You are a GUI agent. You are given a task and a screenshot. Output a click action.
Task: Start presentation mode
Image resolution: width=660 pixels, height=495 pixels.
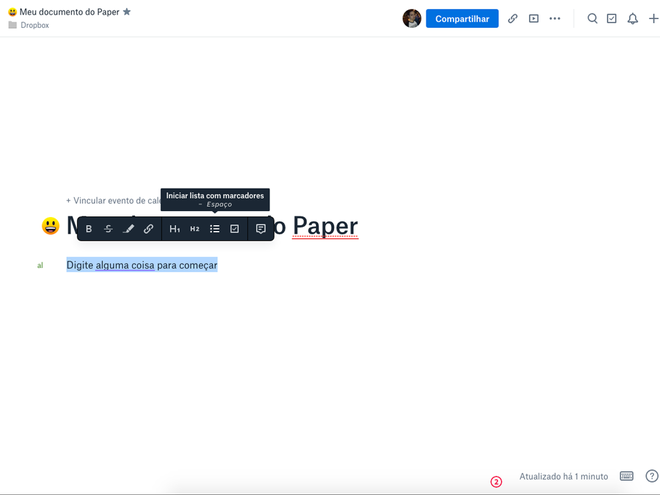[x=534, y=19]
